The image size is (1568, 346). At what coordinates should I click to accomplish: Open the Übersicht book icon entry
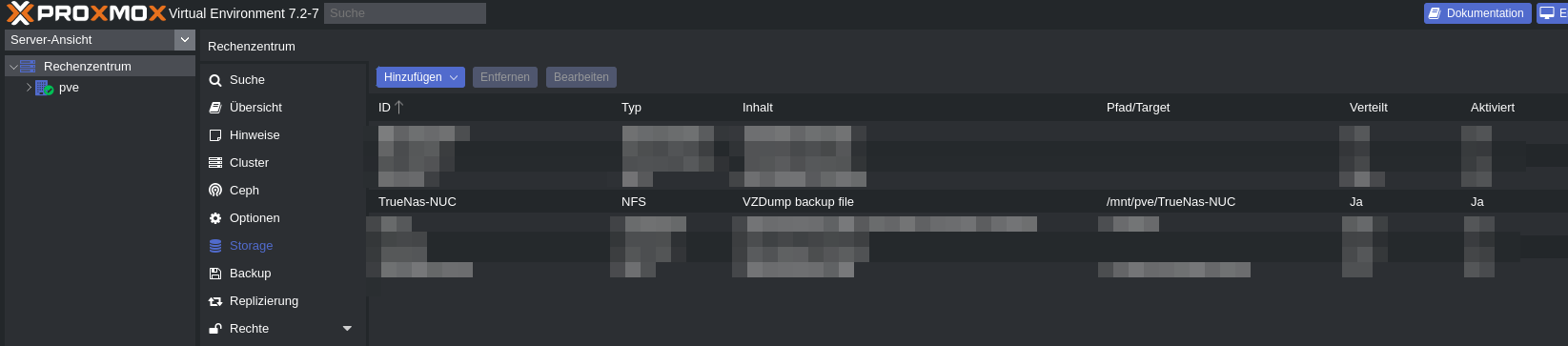pos(215,108)
